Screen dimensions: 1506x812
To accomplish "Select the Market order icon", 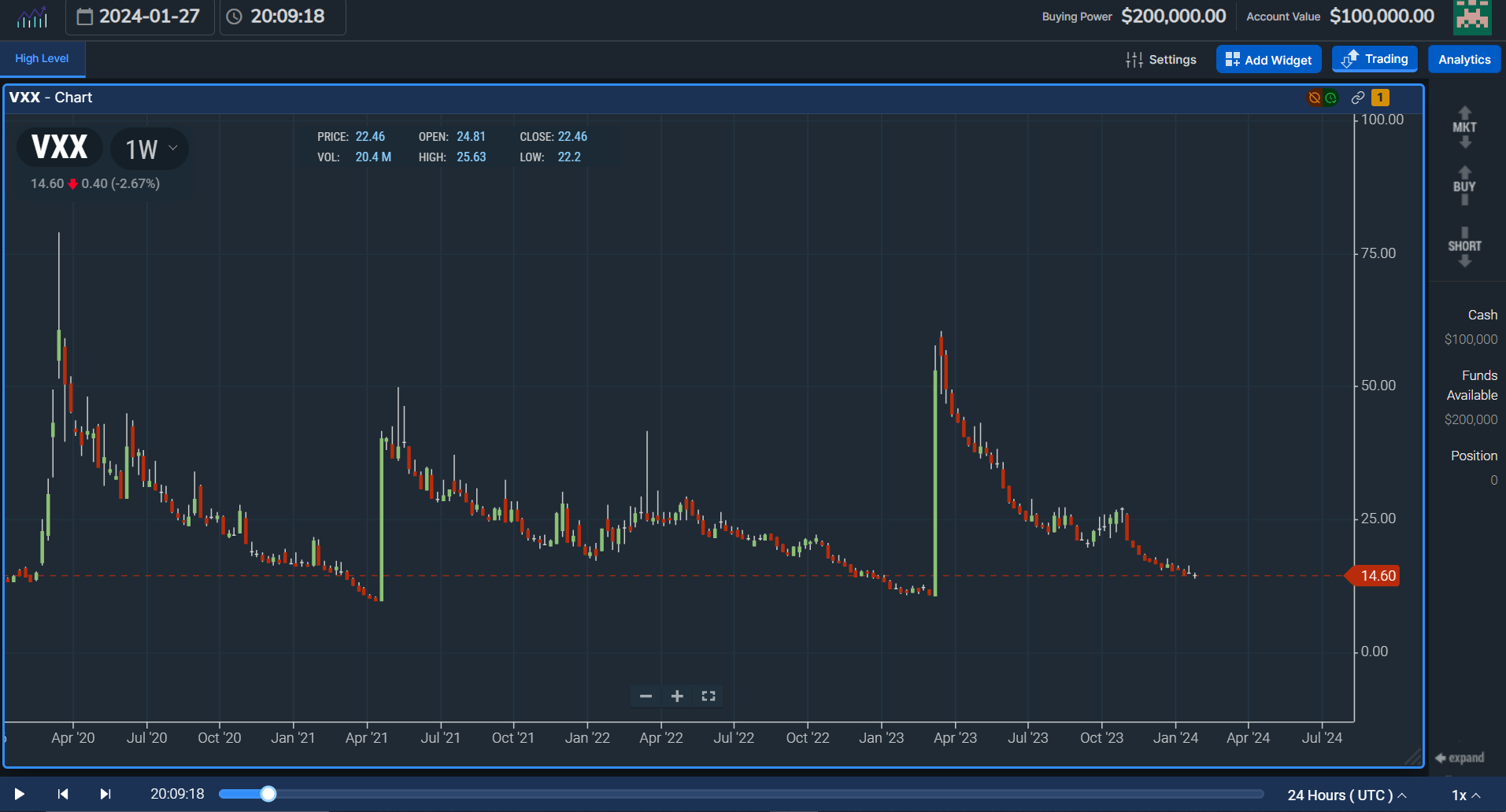I will coord(1464,126).
